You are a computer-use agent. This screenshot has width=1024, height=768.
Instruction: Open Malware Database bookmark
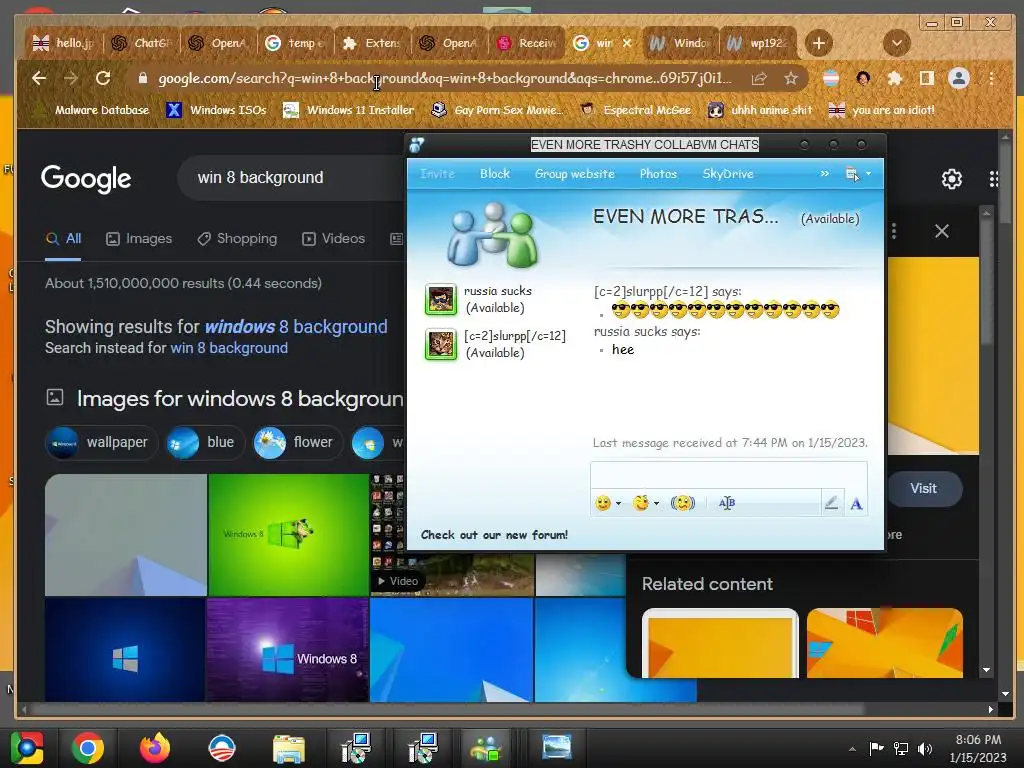point(91,110)
